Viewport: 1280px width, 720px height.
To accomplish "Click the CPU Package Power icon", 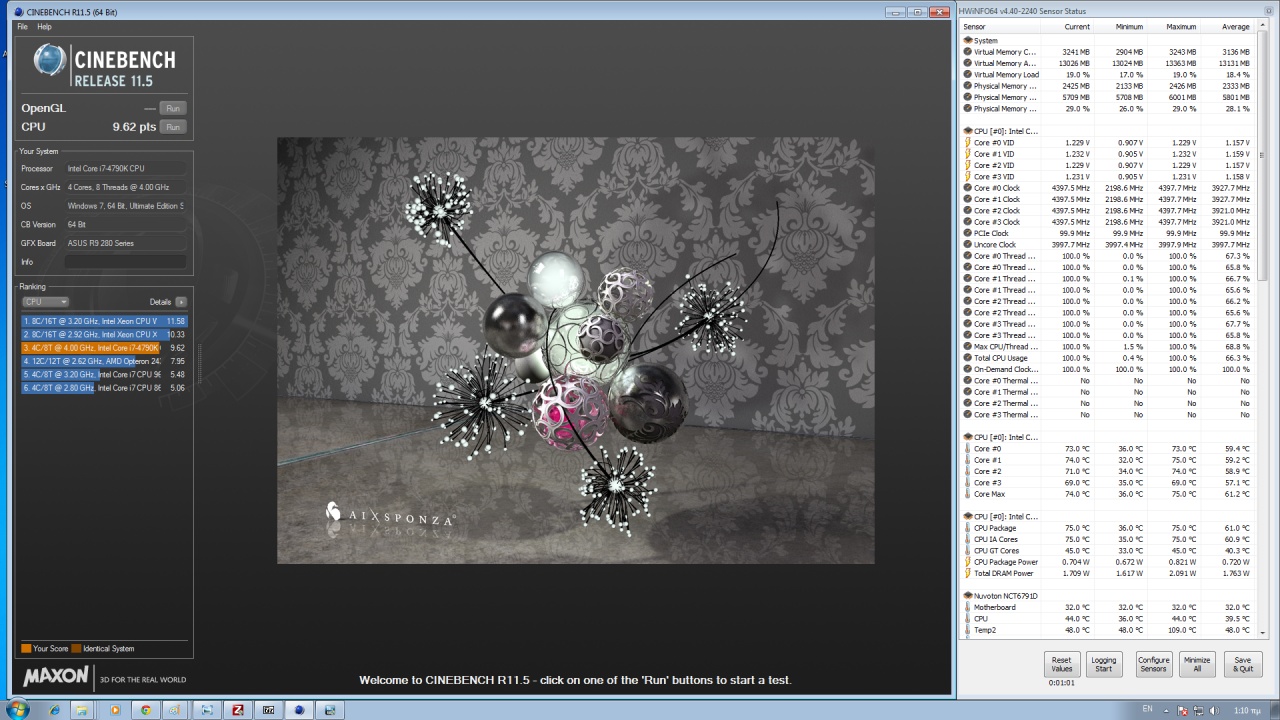I will coord(968,562).
